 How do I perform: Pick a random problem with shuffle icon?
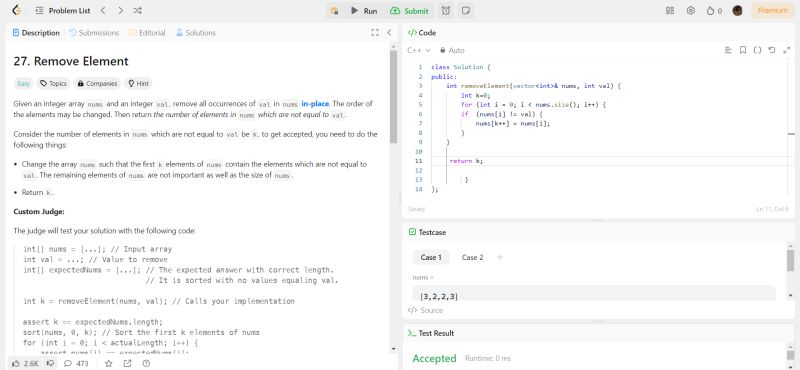point(137,10)
